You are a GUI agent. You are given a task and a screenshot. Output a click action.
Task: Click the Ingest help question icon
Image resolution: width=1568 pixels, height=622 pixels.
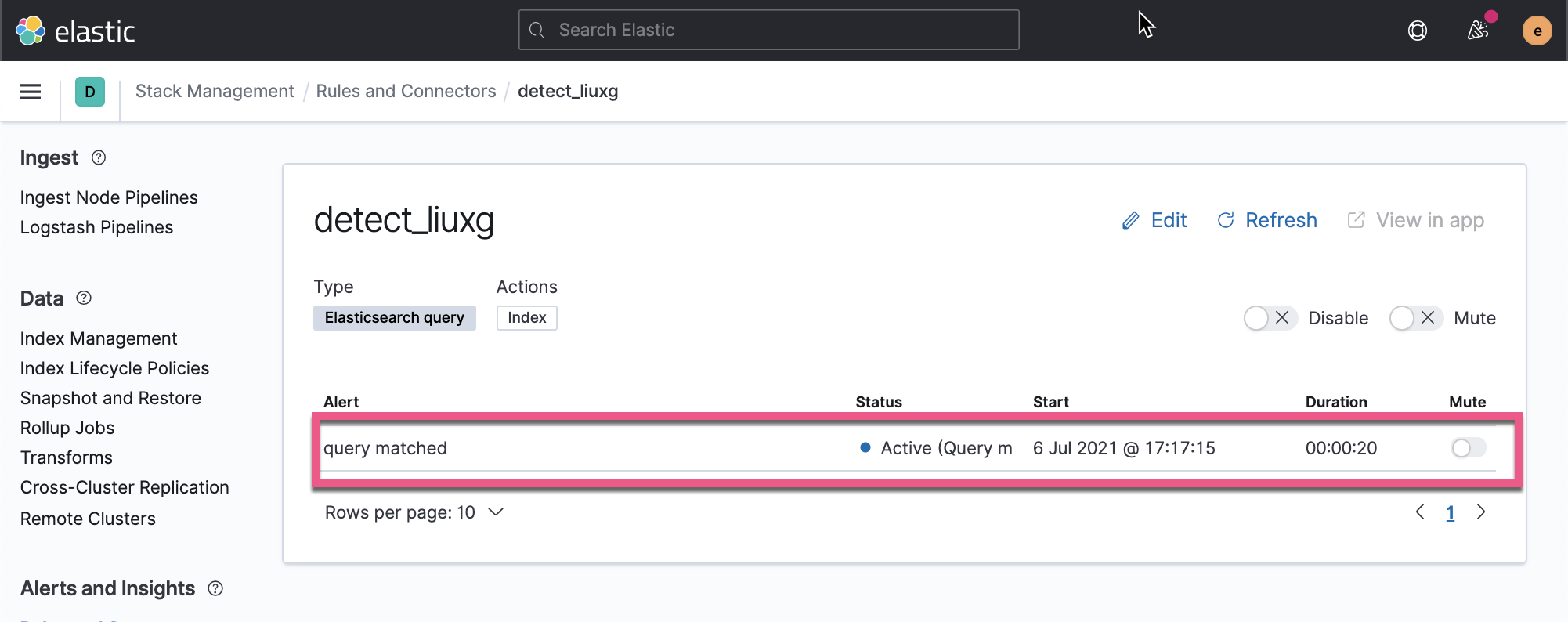coord(99,157)
